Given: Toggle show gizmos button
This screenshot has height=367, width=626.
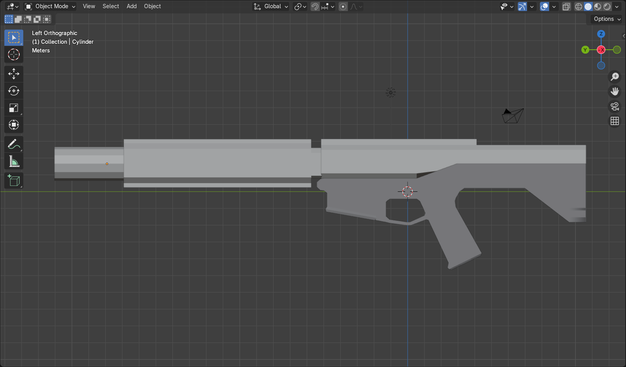Looking at the screenshot, I should pyautogui.click(x=522, y=6).
